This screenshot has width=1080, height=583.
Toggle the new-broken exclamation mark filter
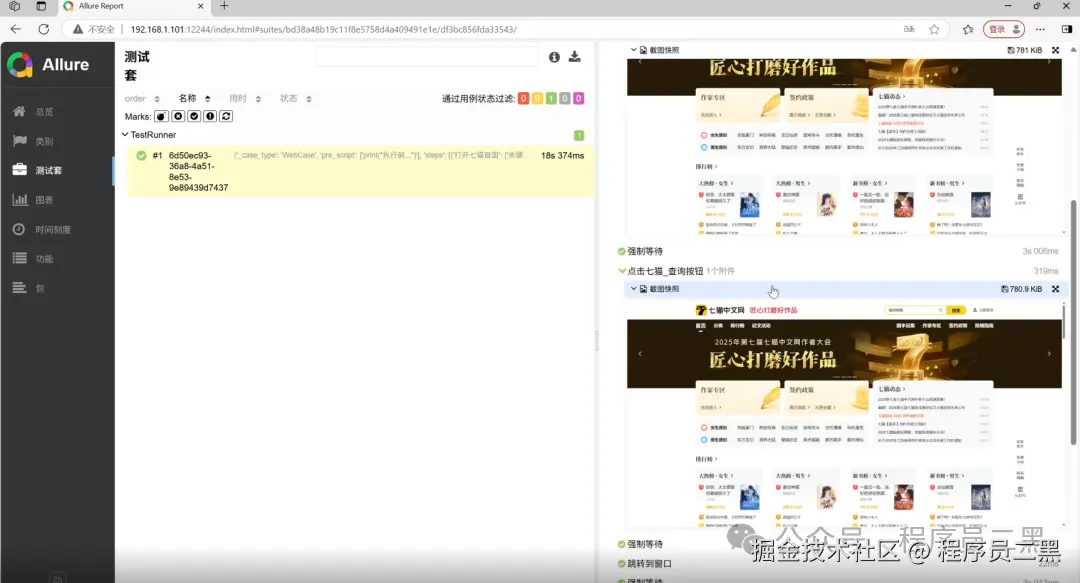[210, 116]
